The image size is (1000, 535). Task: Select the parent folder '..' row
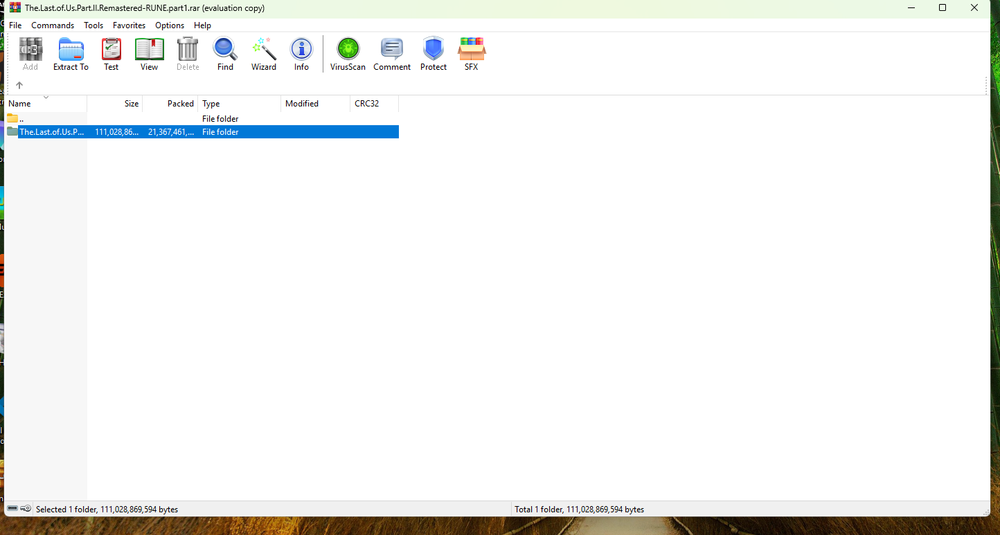coord(202,119)
